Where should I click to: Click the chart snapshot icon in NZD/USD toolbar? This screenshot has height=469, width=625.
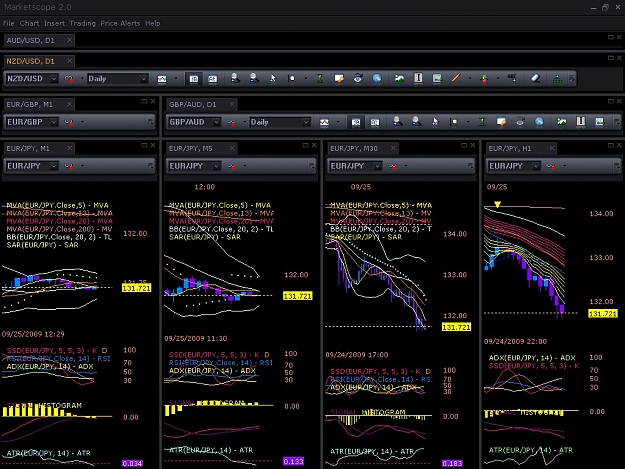click(x=437, y=78)
